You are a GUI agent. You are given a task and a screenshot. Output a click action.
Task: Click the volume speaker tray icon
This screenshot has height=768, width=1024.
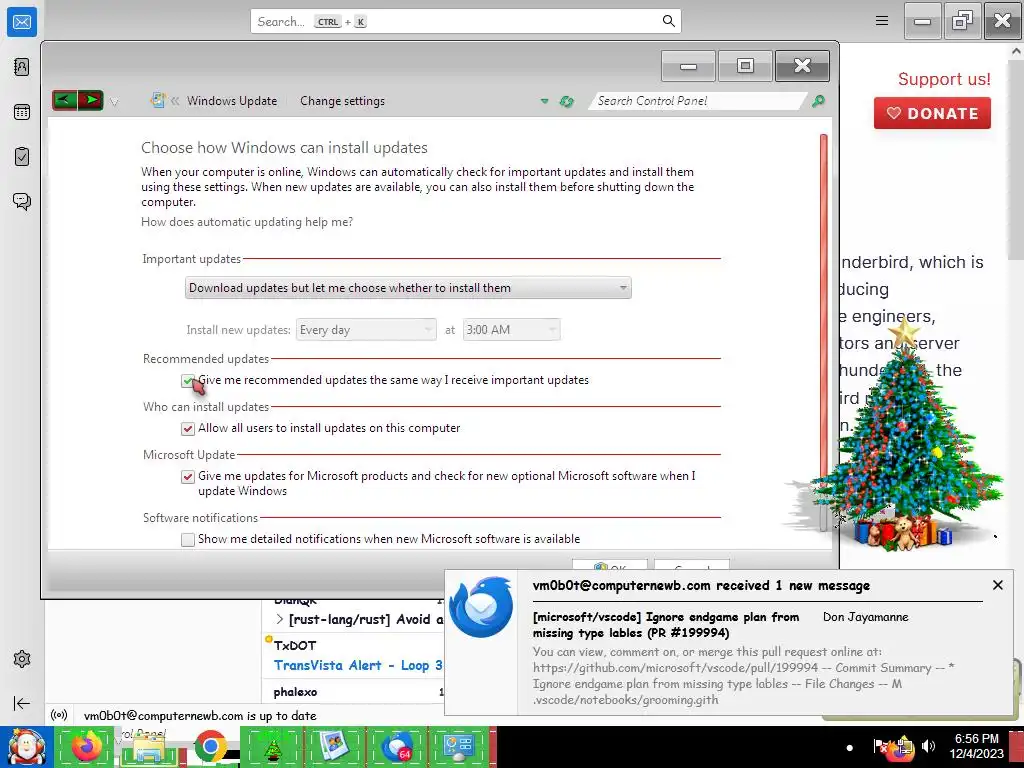point(928,746)
